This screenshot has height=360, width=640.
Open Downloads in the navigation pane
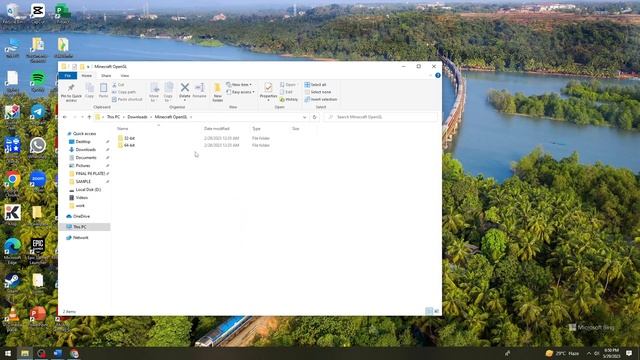click(85, 150)
